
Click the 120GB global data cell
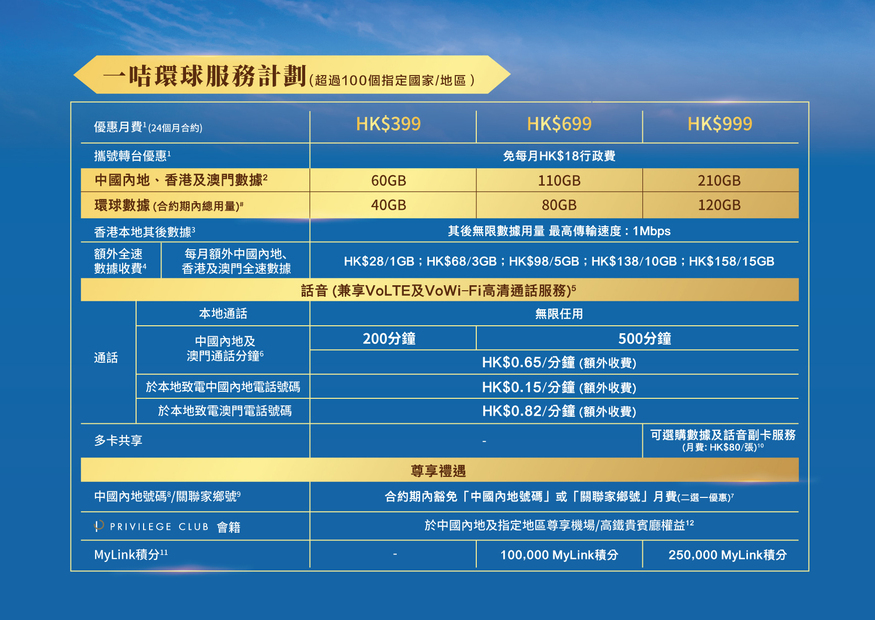pos(719,205)
